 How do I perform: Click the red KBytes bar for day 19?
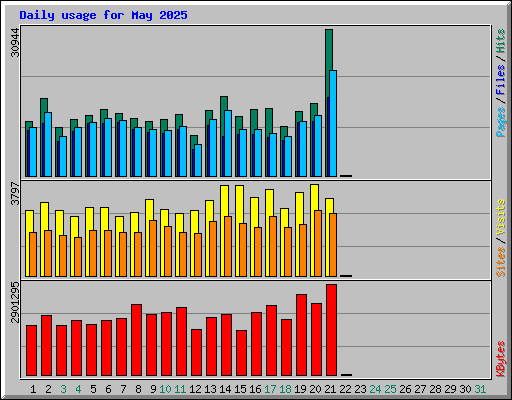pos(301,335)
